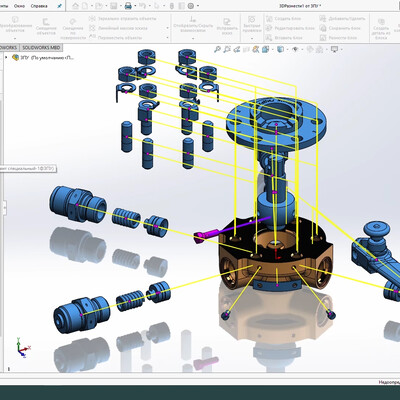Click Zoom to Area icon
400x400 pixels.
pyautogui.click(x=227, y=50)
